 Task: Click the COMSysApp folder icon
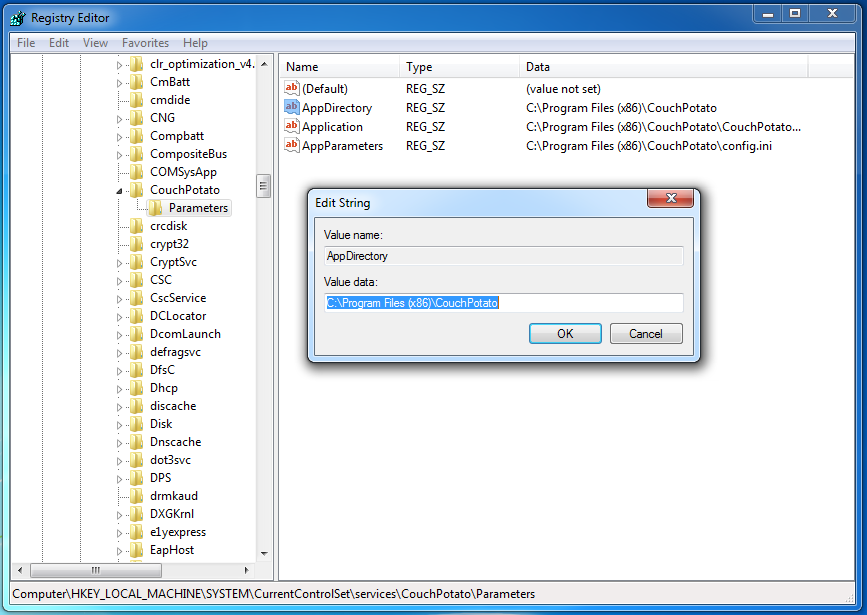coord(137,172)
